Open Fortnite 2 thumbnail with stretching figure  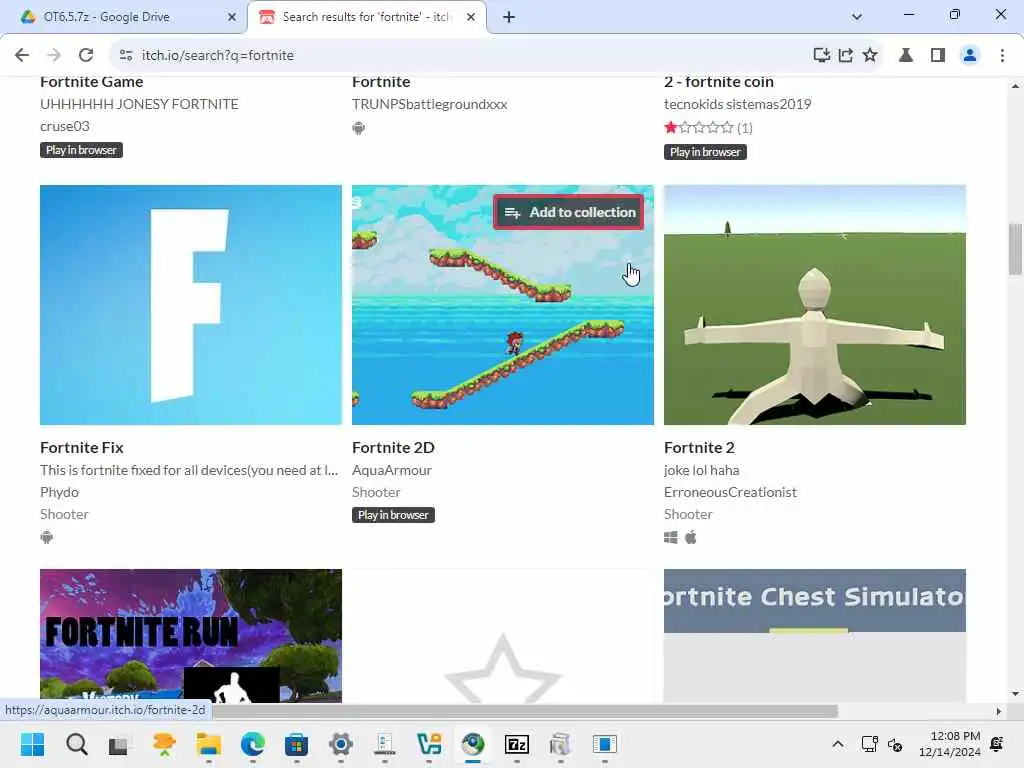[815, 305]
